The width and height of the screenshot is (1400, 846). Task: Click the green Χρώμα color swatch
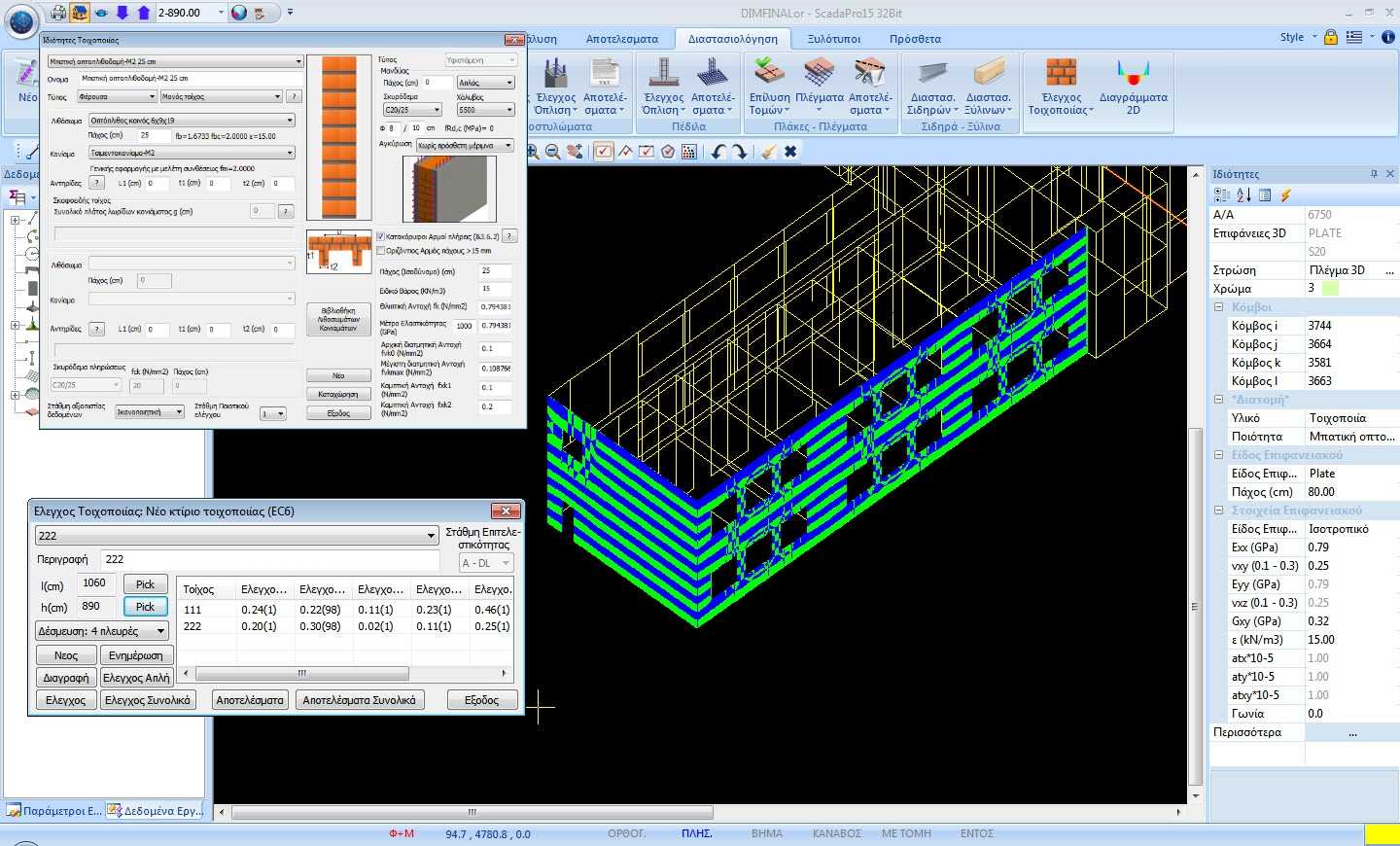(1330, 288)
